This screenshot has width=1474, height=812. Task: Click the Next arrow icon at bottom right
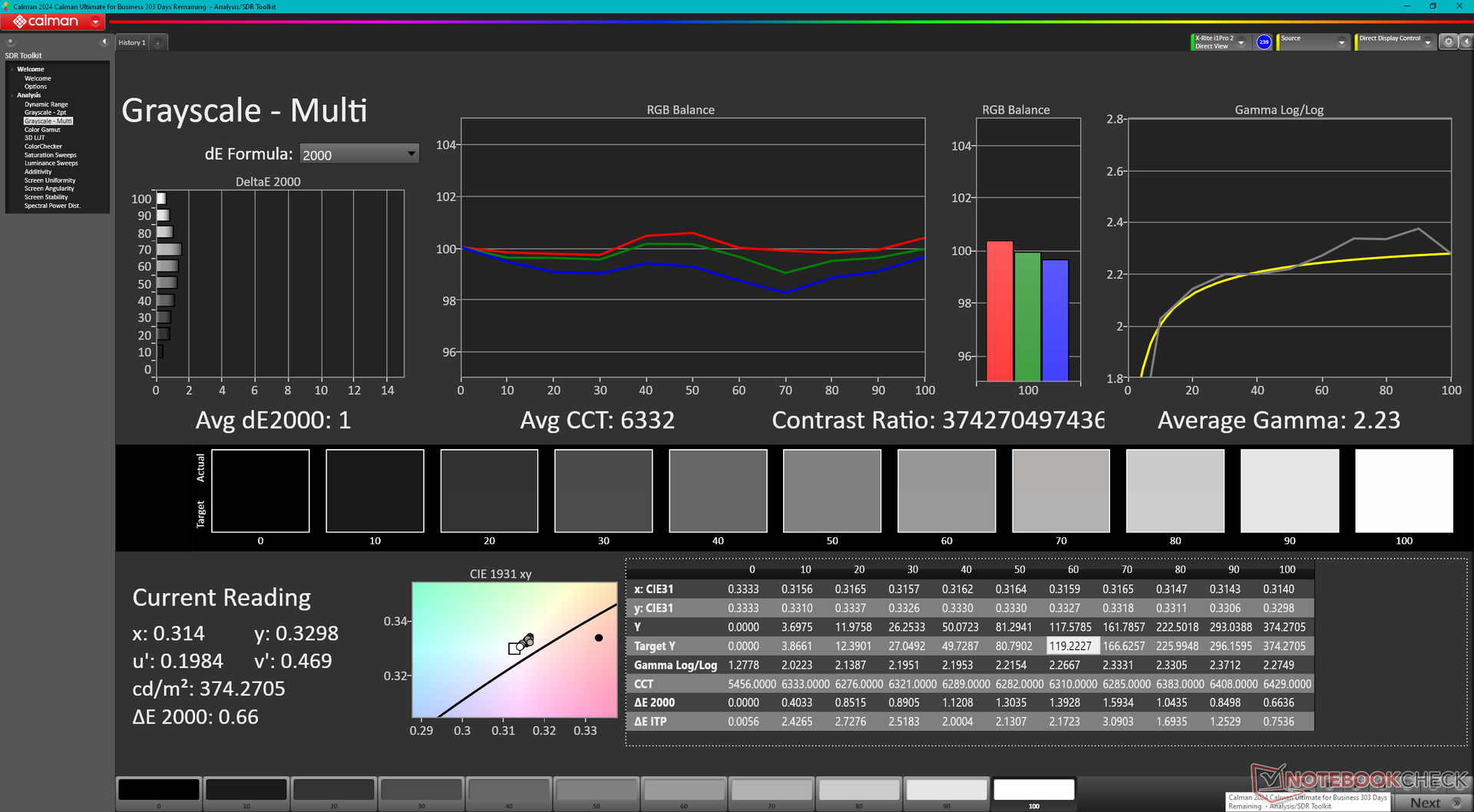(x=1456, y=803)
